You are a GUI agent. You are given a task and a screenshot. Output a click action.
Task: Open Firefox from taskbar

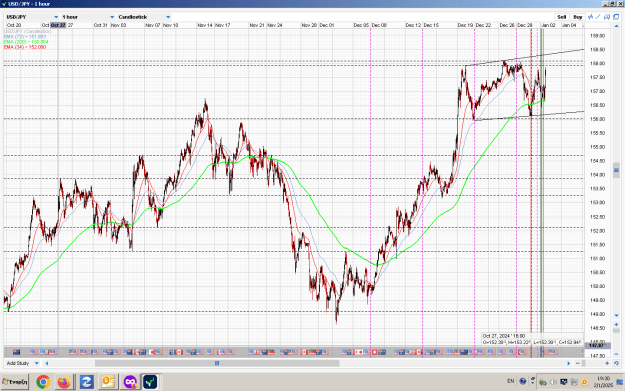64,382
